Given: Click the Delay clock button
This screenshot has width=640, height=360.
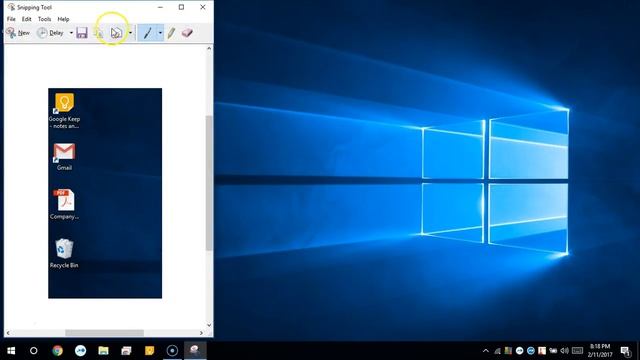Looking at the screenshot, I should pos(50,33).
